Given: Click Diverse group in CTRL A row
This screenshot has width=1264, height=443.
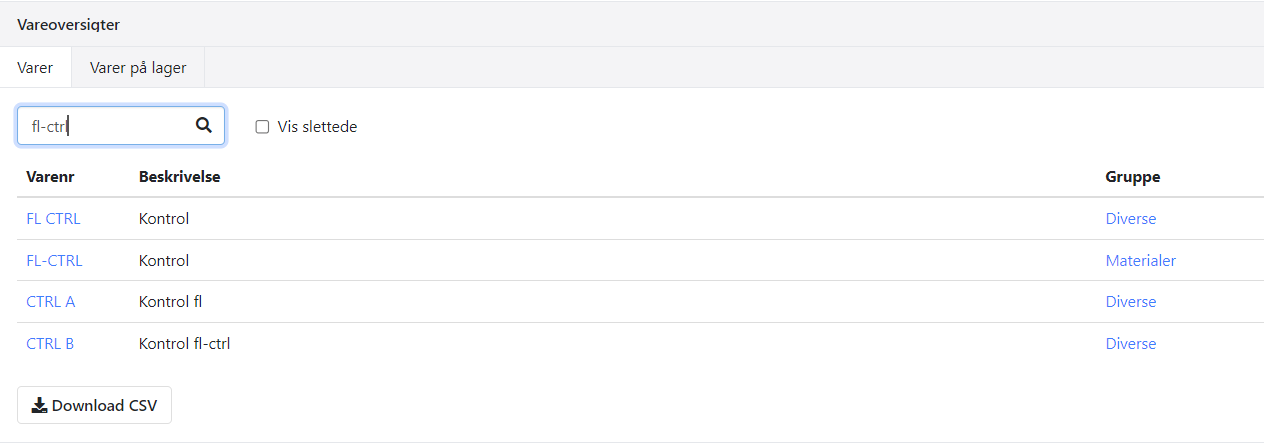Looking at the screenshot, I should point(1130,302).
